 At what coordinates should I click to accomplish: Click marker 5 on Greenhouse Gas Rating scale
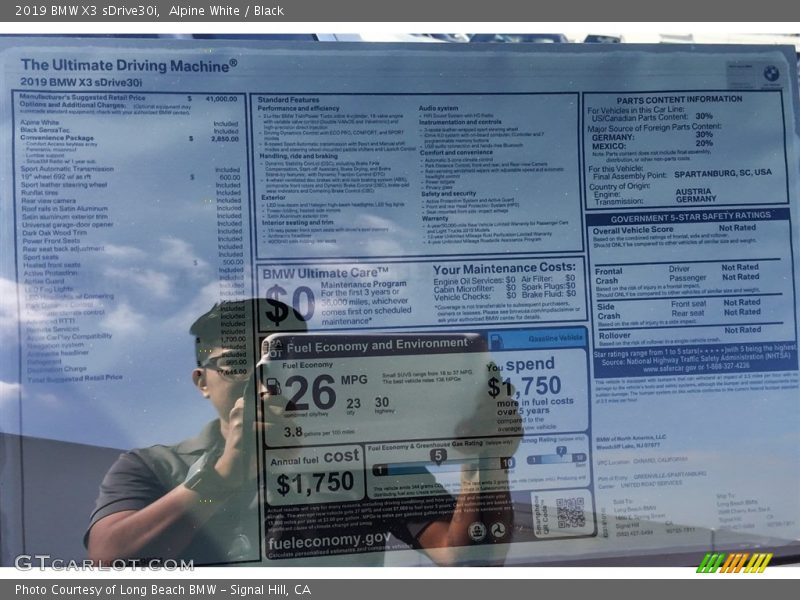tap(438, 456)
